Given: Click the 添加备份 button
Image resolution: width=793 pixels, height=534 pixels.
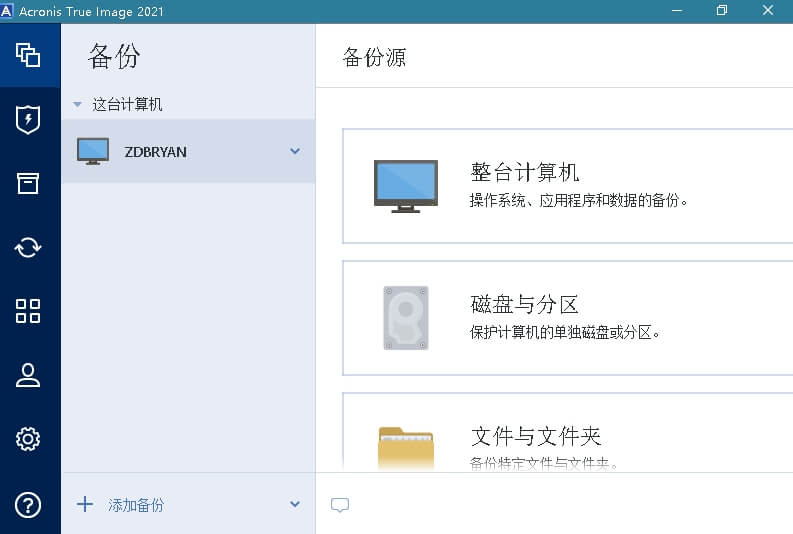Looking at the screenshot, I should coord(136,505).
